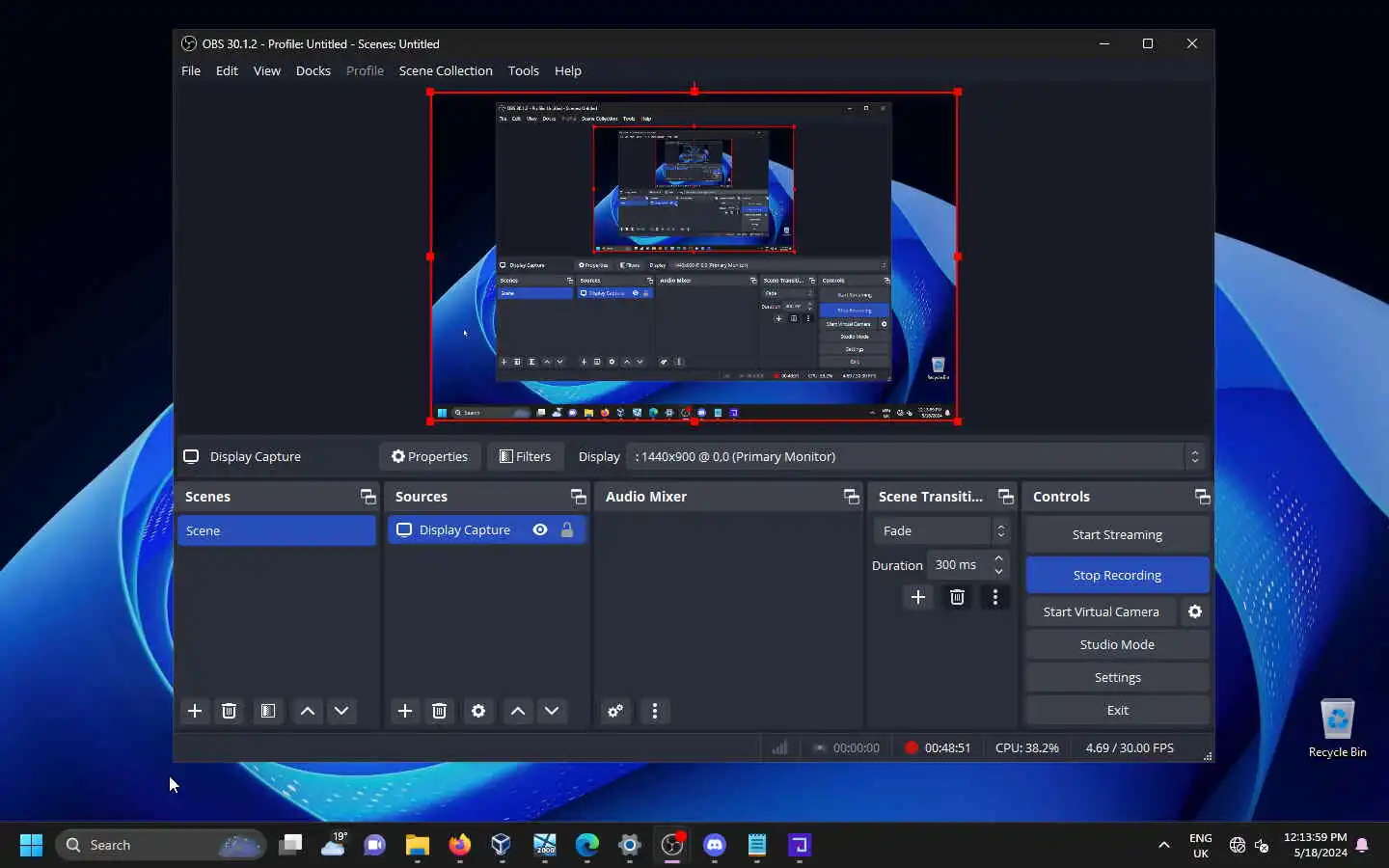Enable Studio Mode
1389x868 pixels.
pyautogui.click(x=1117, y=644)
